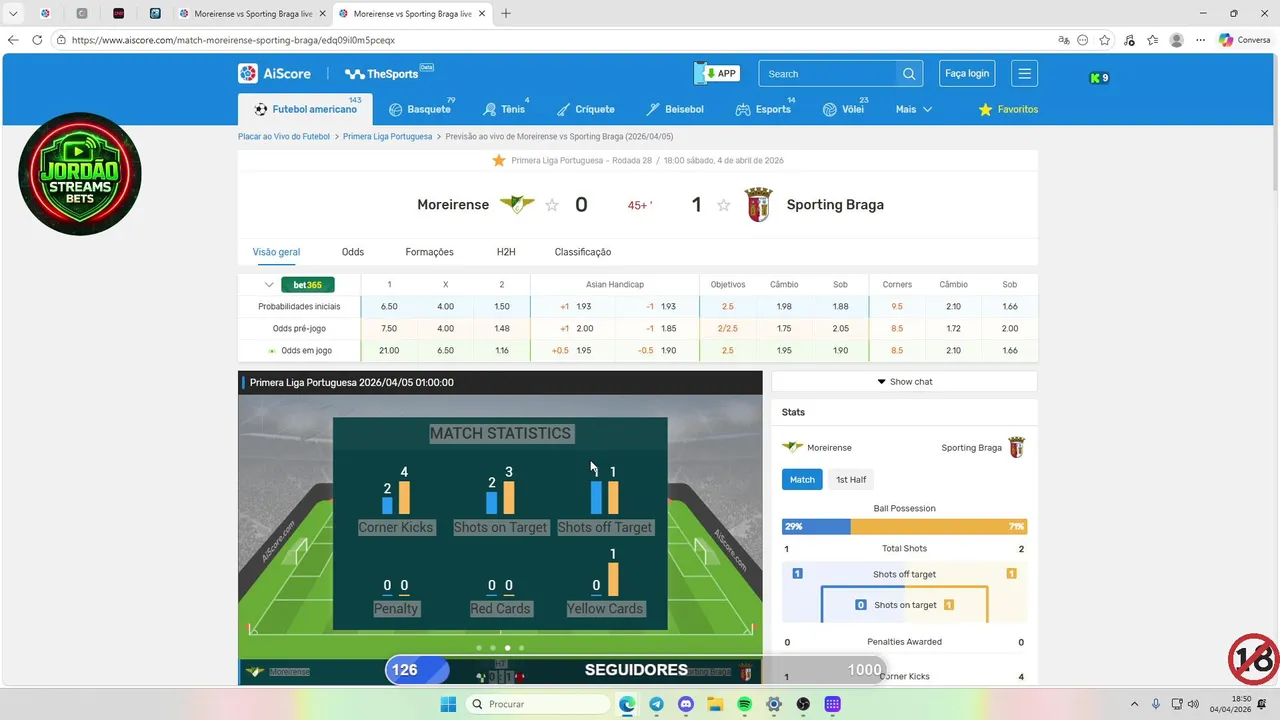1280x720 pixels.
Task: Click the Sporting Braga team crest
Action: tap(759, 204)
